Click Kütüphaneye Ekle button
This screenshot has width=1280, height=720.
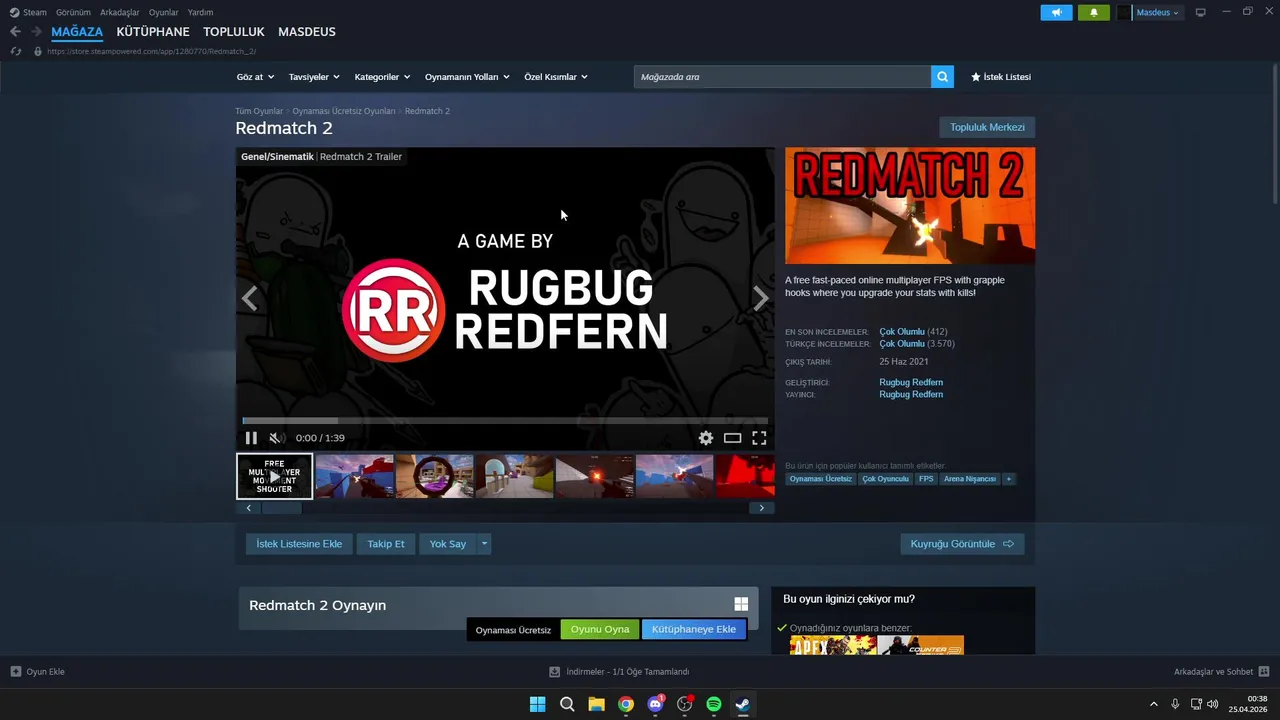point(694,629)
